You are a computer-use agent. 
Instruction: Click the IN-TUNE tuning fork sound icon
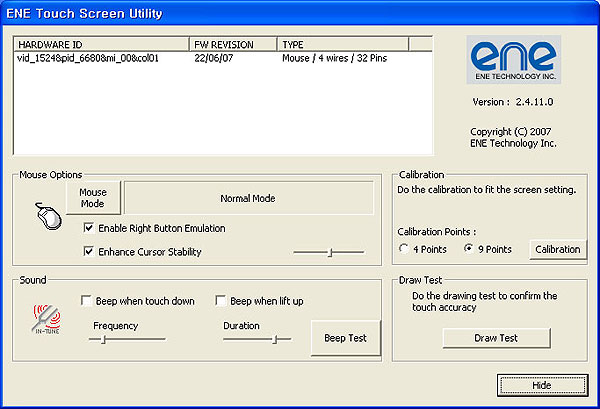click(x=47, y=319)
